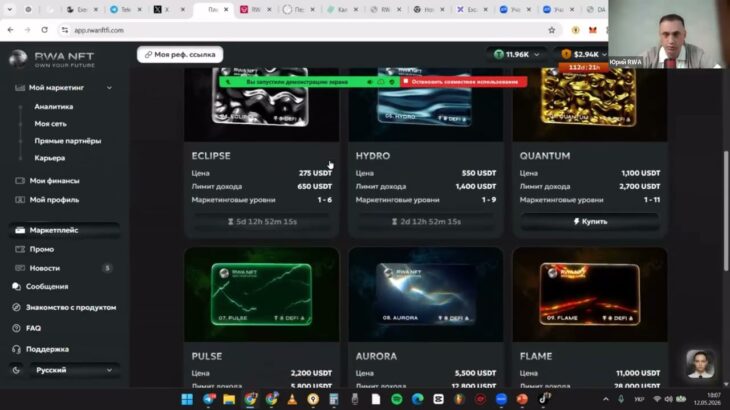Open the taskbar volume control
This screenshot has width=730, height=410.
669,399
